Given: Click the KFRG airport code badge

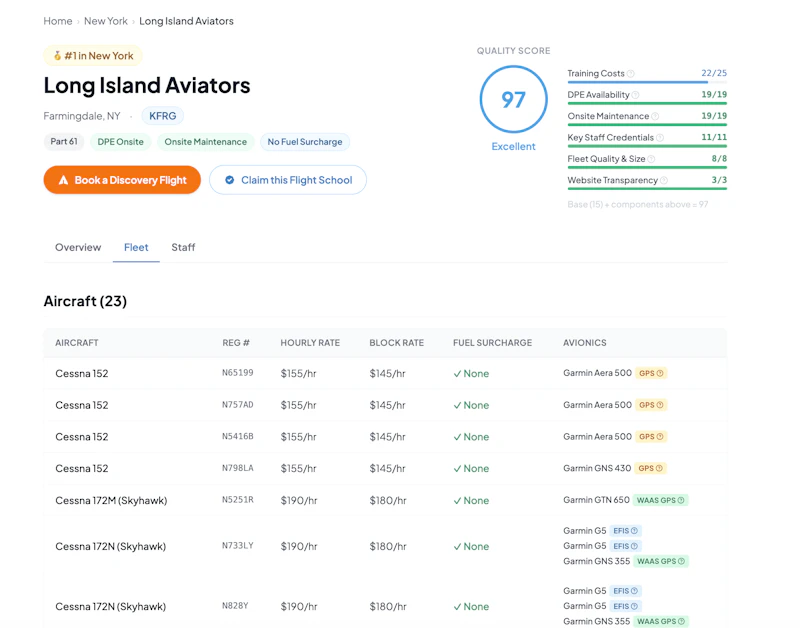Looking at the screenshot, I should coord(163,116).
